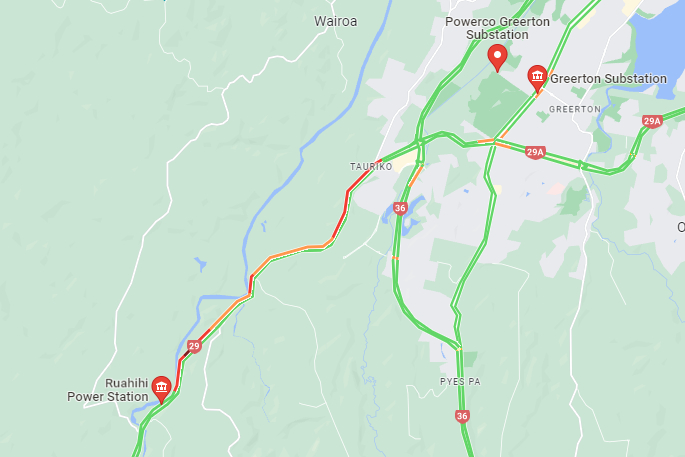Click the highway 36 shield near Tauriko
This screenshot has width=685, height=457.
400,208
